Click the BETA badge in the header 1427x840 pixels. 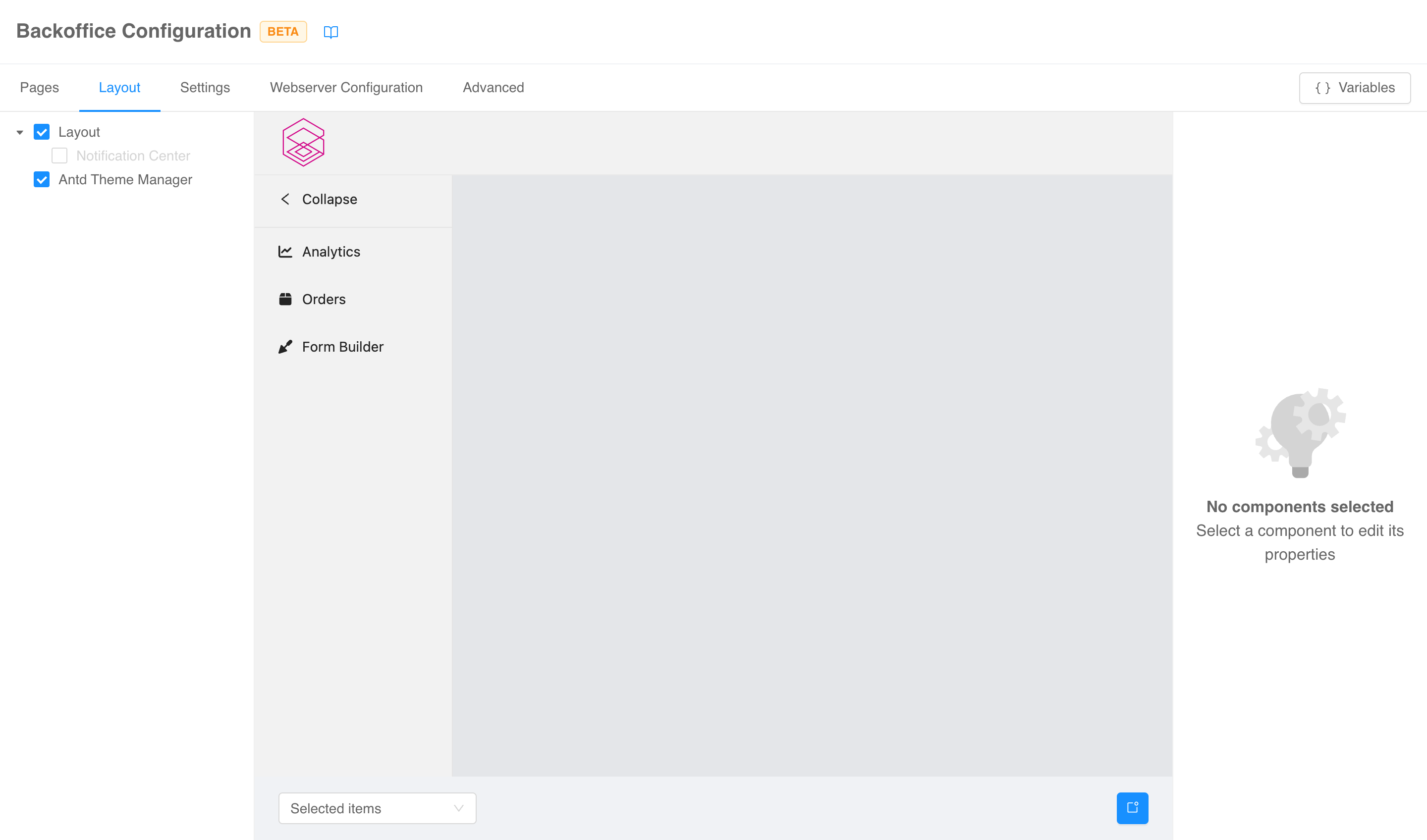point(282,32)
